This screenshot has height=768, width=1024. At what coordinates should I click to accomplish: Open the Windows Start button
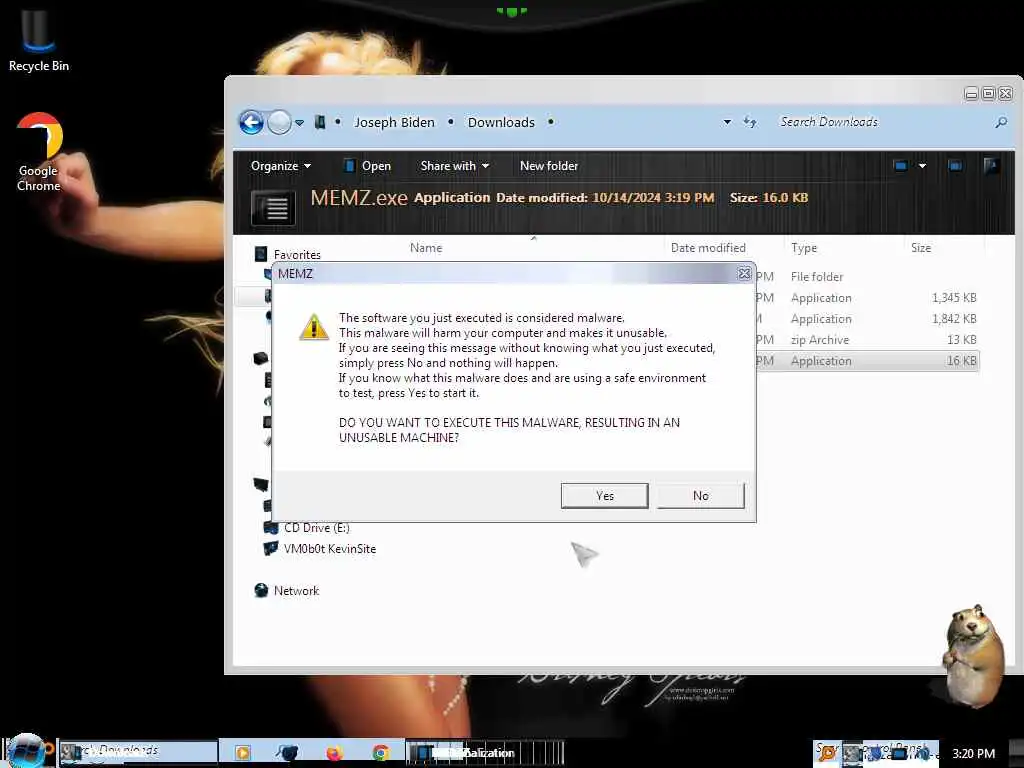pos(27,751)
